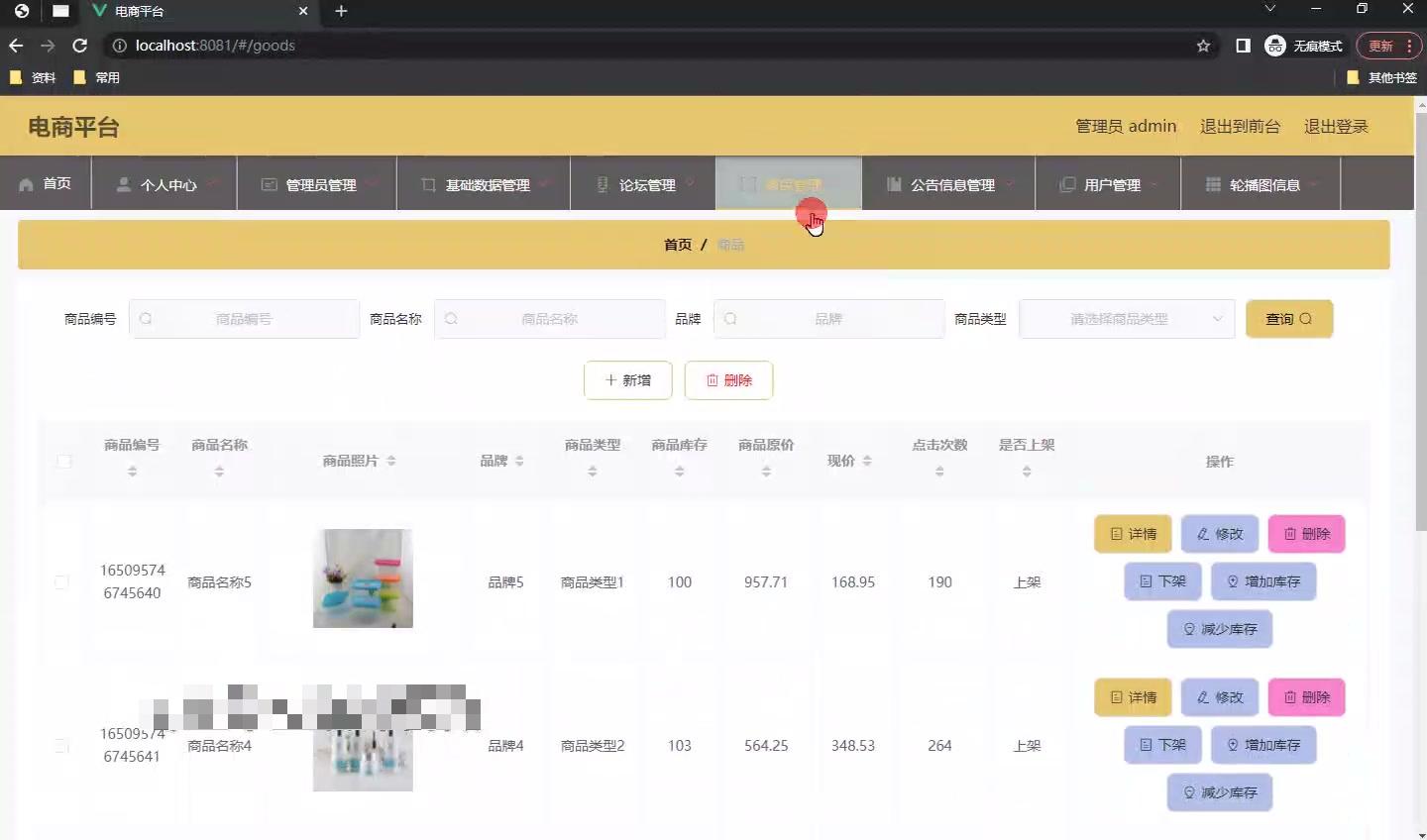Screen dimensions: 1427x840
Task: Open the tab search chevron in title bar
Action: pyautogui.click(x=1269, y=9)
